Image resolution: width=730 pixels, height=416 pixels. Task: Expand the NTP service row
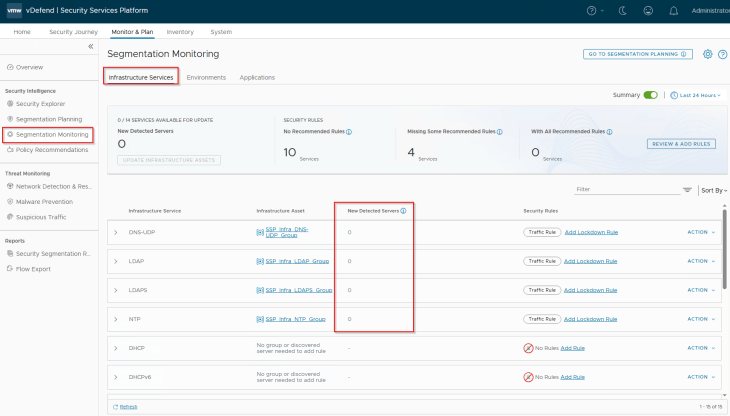[x=116, y=319]
